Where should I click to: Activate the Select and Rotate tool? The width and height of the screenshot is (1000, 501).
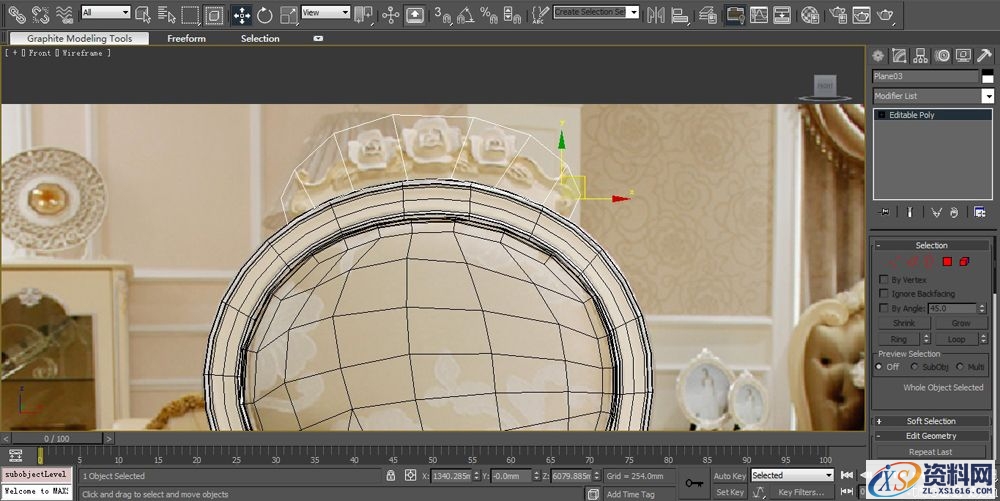click(x=265, y=14)
